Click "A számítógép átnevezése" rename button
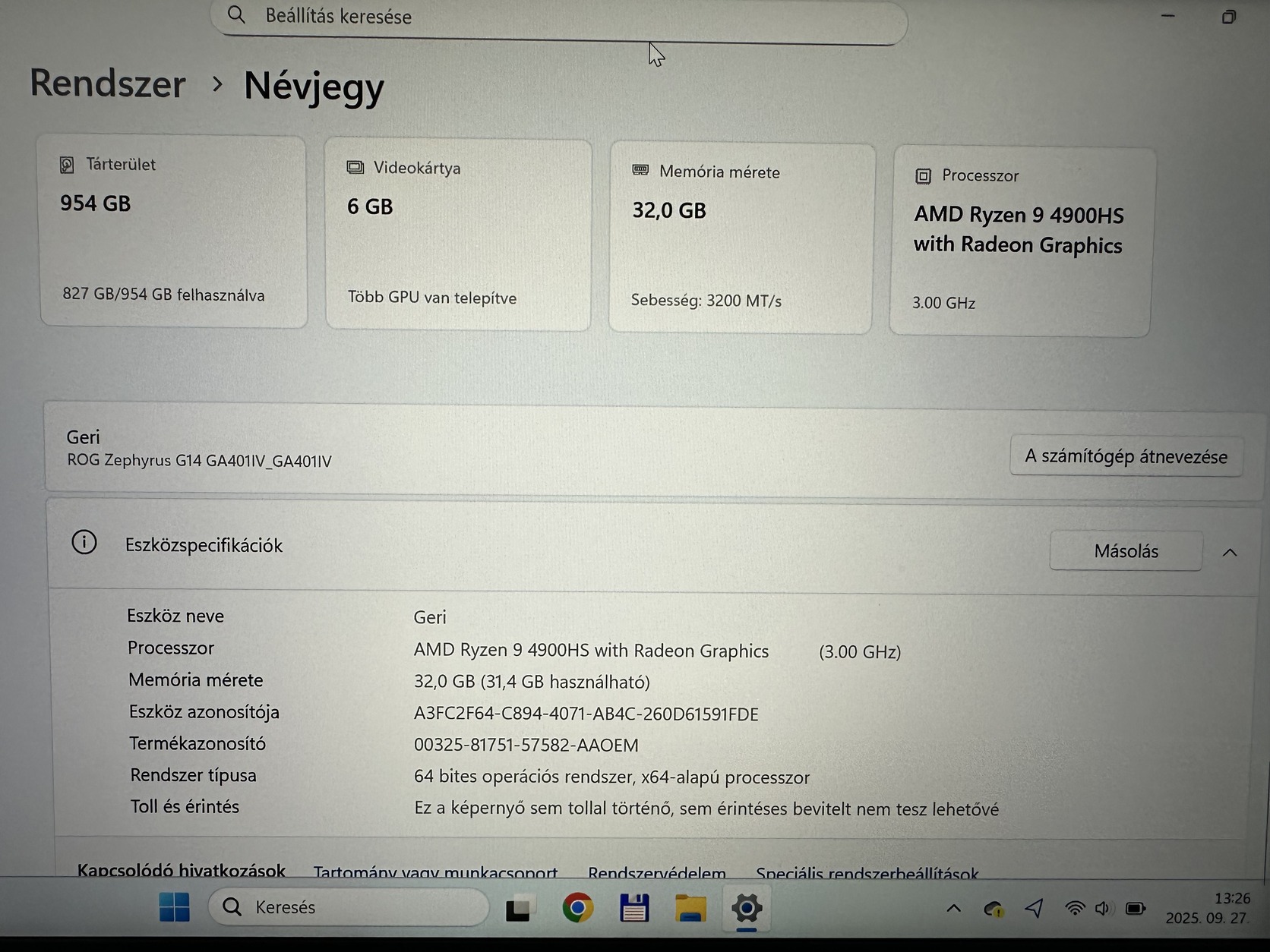The image size is (1270, 952). coord(1126,456)
